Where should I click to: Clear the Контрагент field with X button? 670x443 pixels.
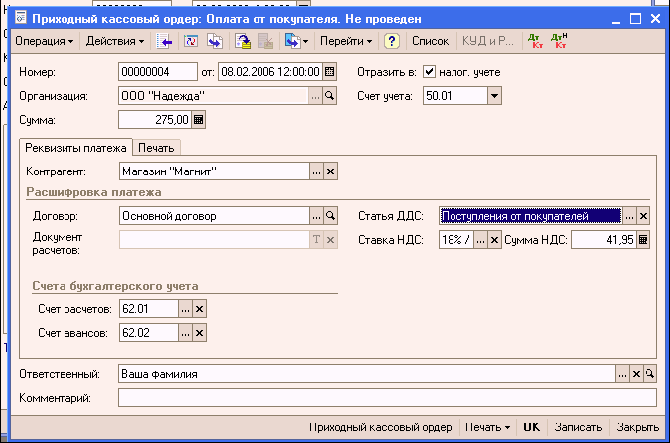coord(330,171)
